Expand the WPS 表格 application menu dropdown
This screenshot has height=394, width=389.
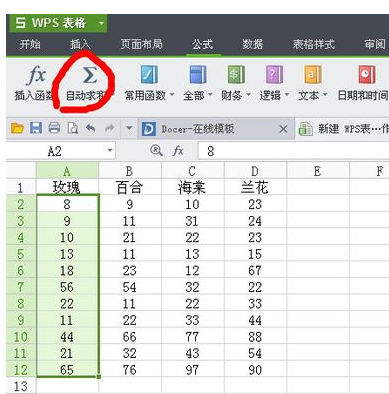click(101, 23)
